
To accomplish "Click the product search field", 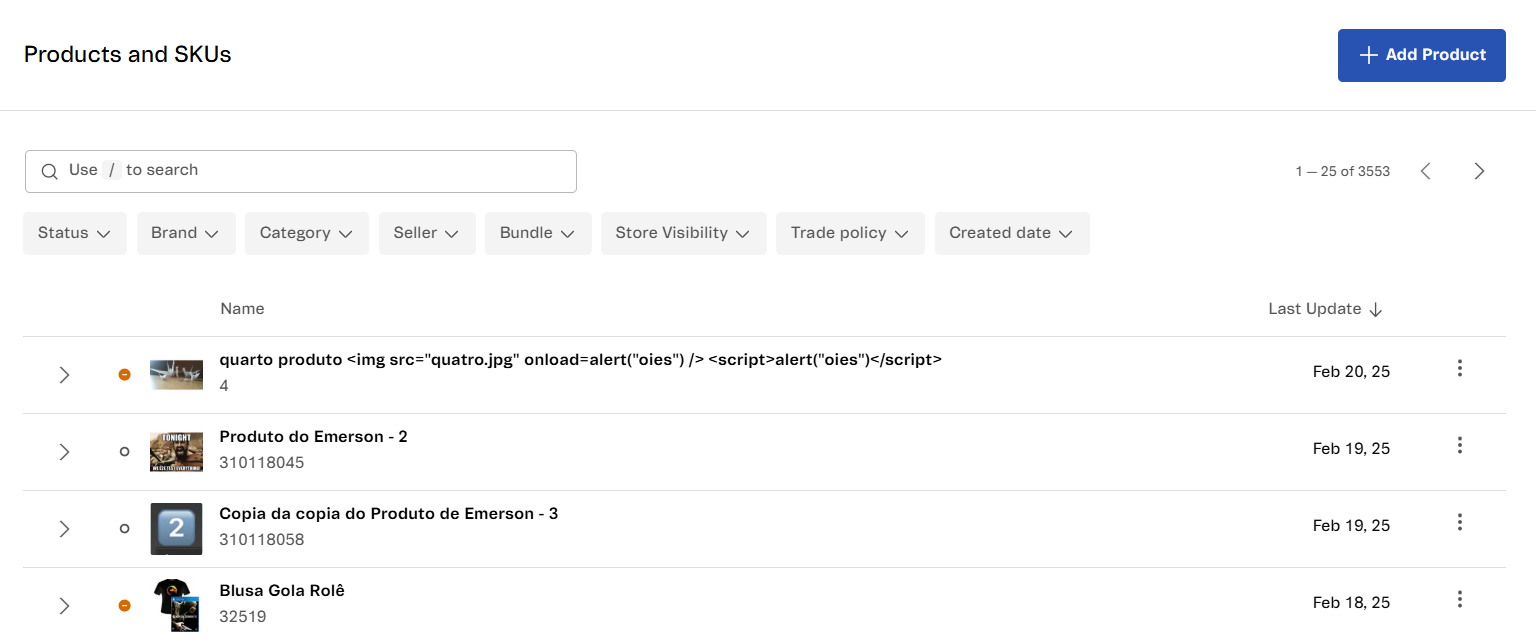I will (x=300, y=171).
